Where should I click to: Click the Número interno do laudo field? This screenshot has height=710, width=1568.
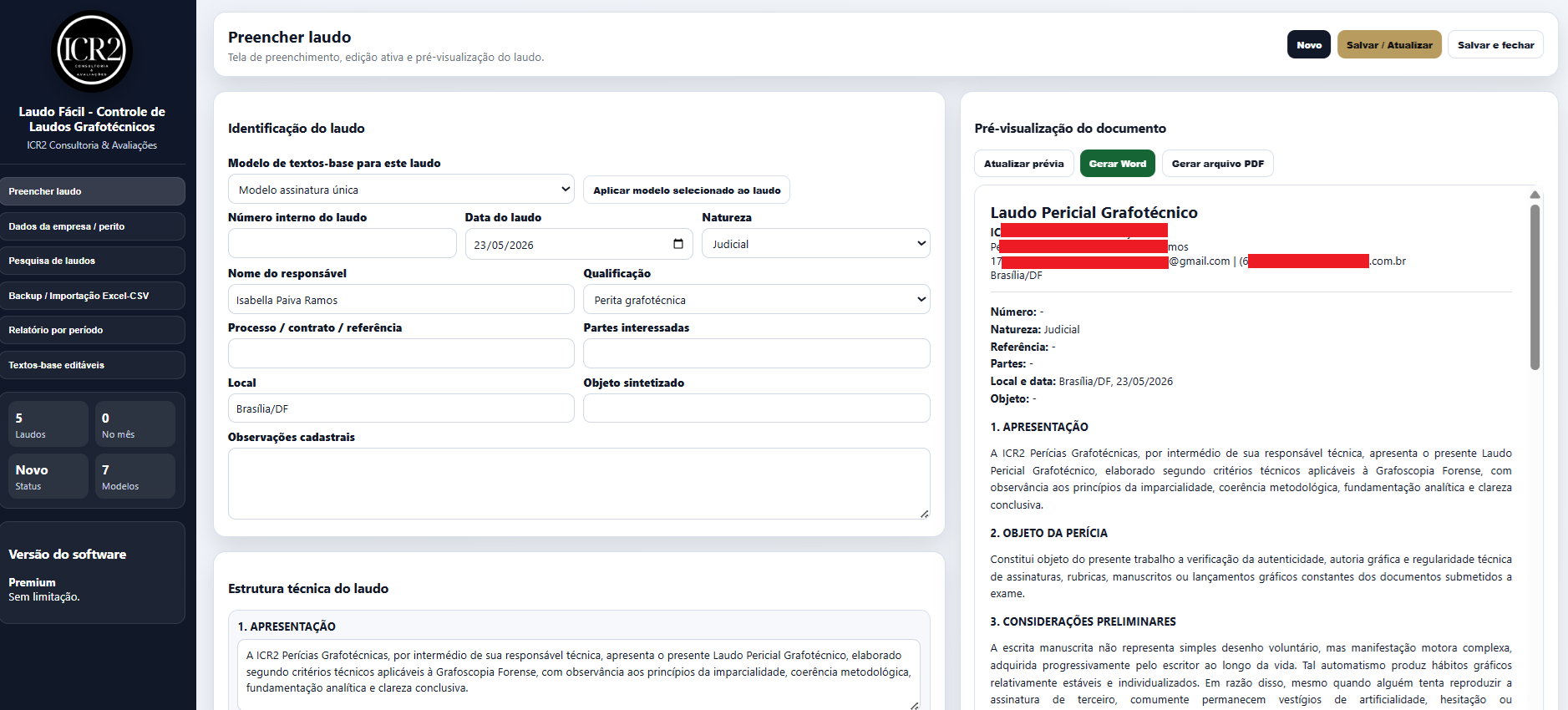tap(343, 243)
